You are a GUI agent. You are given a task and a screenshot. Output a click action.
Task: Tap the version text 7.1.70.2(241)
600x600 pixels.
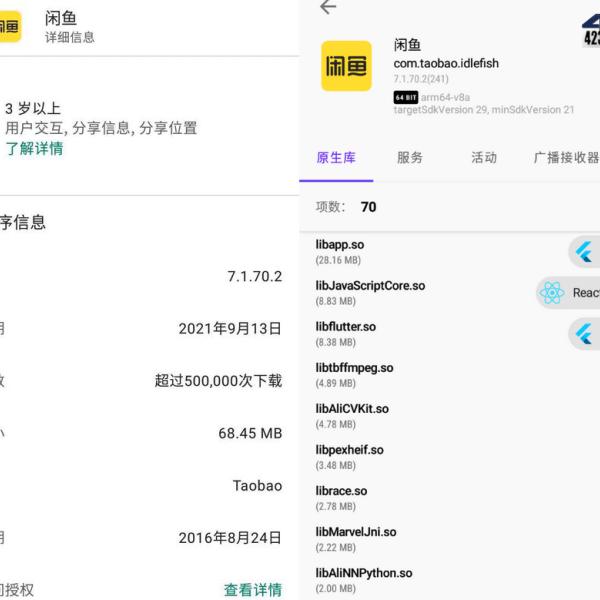pyautogui.click(x=421, y=79)
